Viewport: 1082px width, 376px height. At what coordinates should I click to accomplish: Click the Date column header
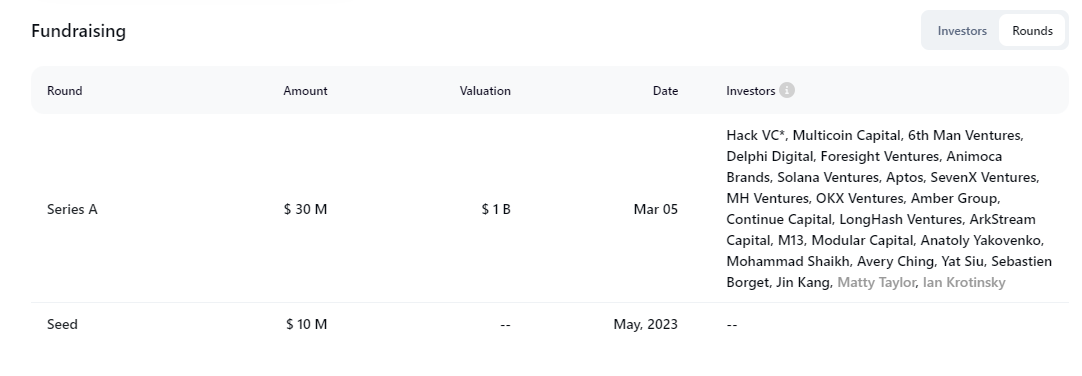(665, 90)
